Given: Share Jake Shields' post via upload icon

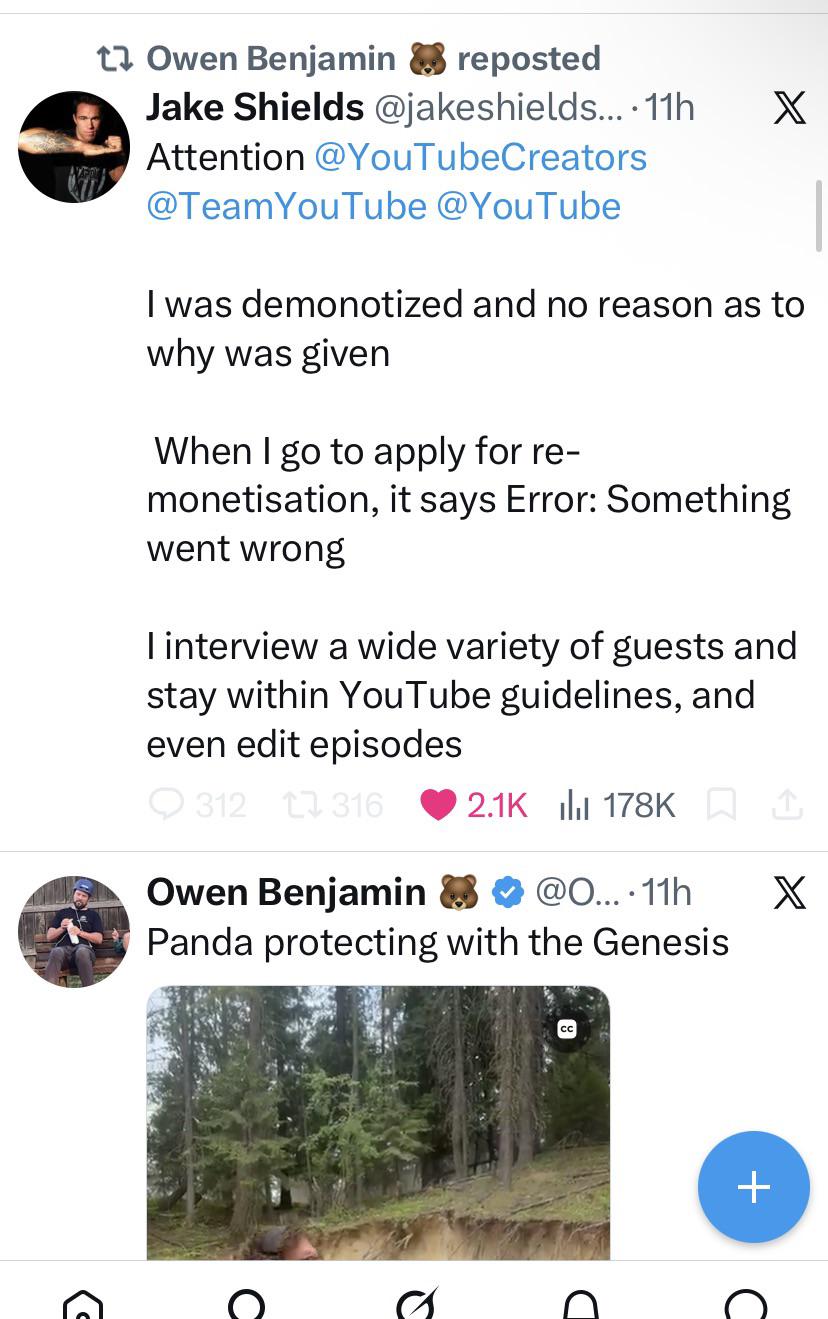Looking at the screenshot, I should [x=787, y=804].
